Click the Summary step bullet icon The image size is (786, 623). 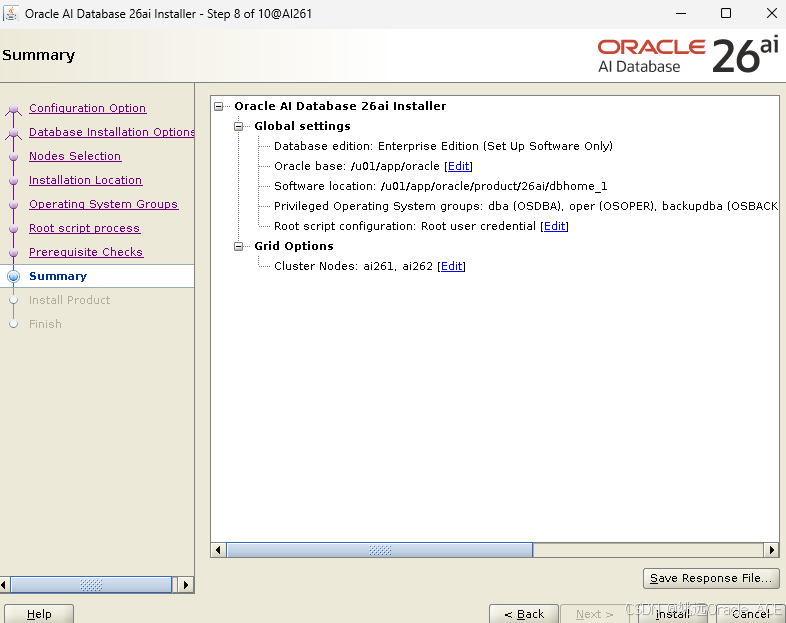click(14, 276)
